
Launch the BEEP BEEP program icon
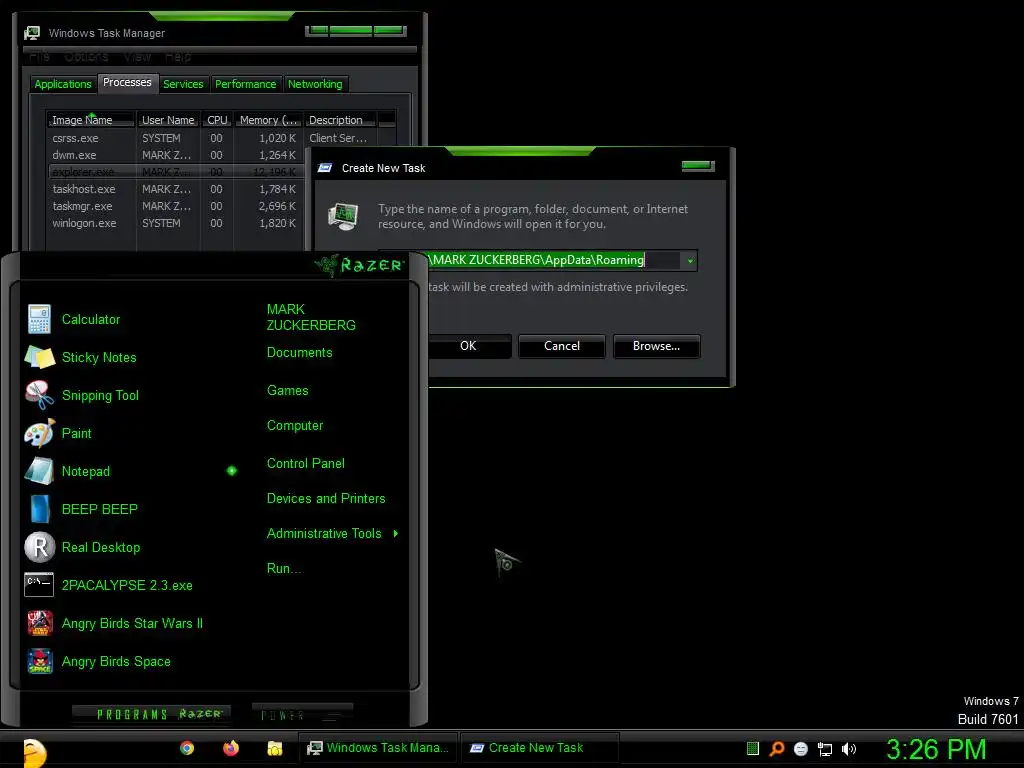[39, 509]
